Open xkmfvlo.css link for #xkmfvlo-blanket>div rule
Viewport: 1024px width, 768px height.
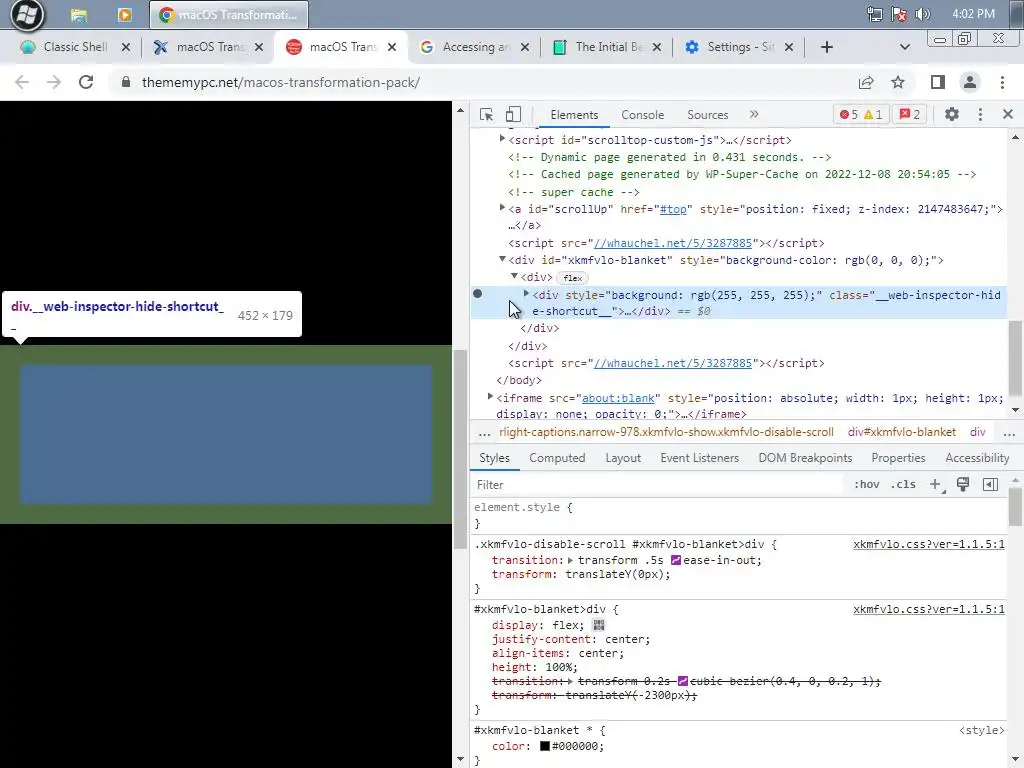929,609
